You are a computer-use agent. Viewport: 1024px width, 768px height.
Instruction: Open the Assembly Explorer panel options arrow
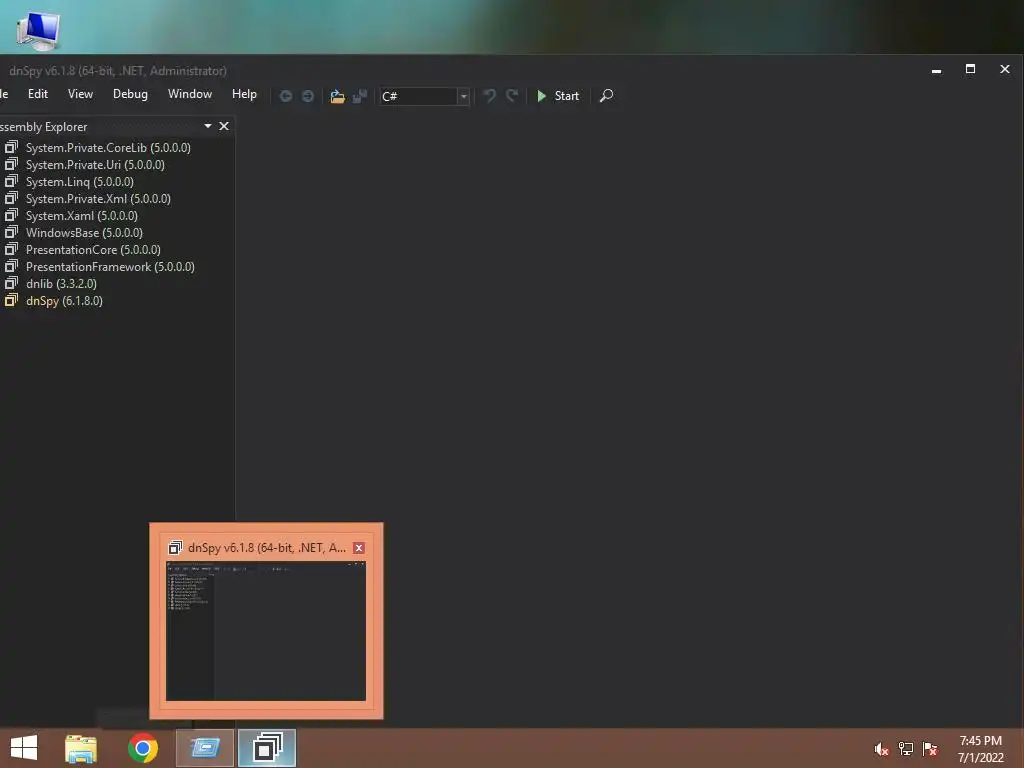(208, 125)
